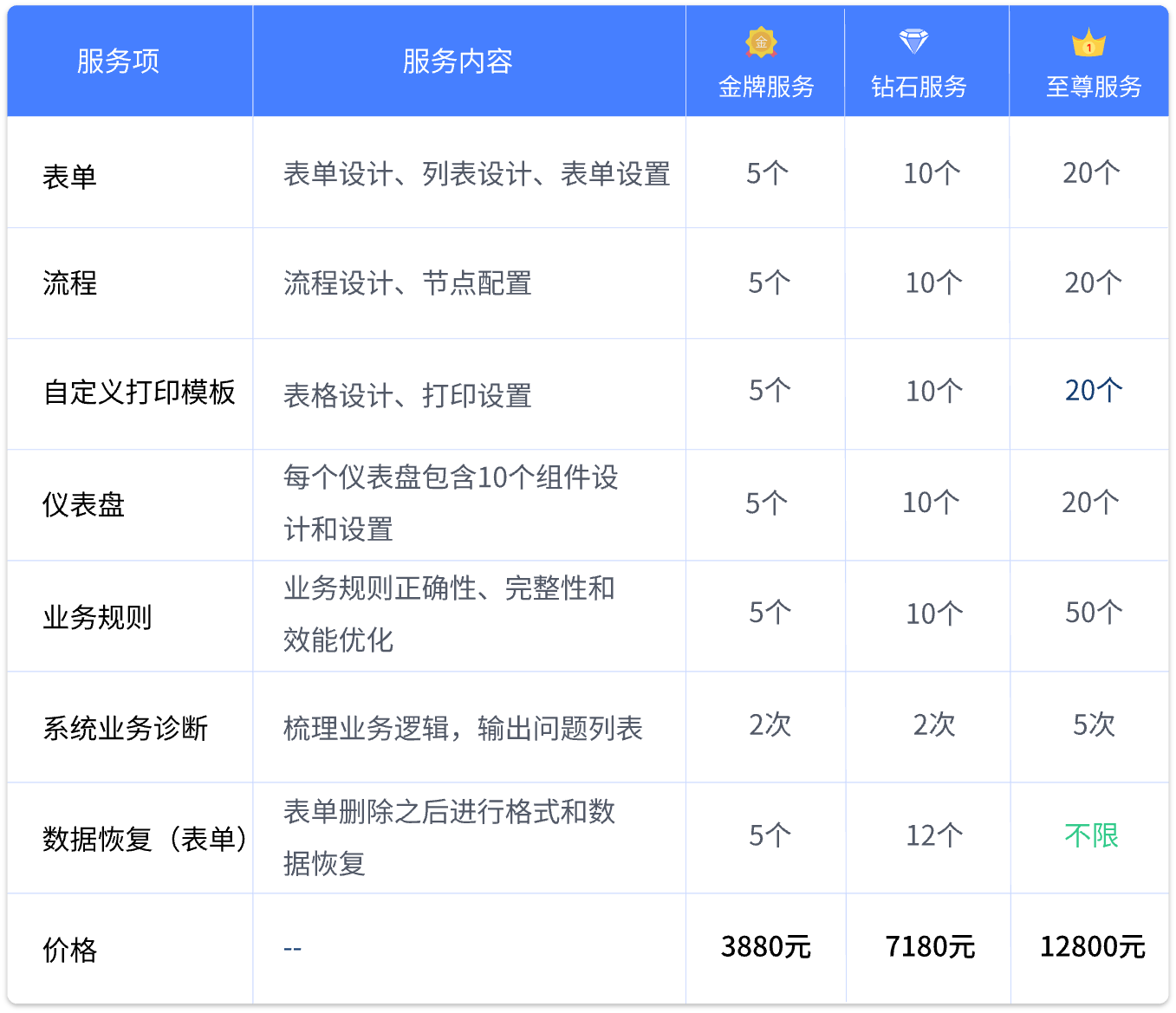Click the 12个 value in 数据恢复 row
The image size is (1176, 1013).
(x=934, y=835)
